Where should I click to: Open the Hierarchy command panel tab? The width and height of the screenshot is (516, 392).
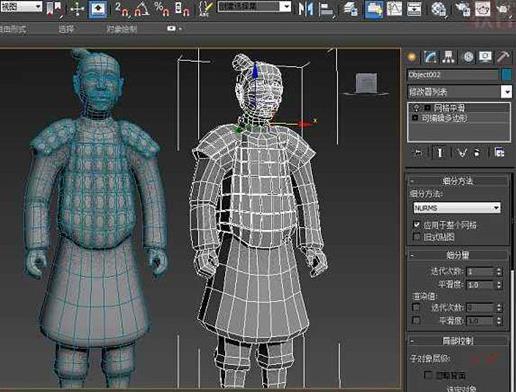tap(449, 57)
